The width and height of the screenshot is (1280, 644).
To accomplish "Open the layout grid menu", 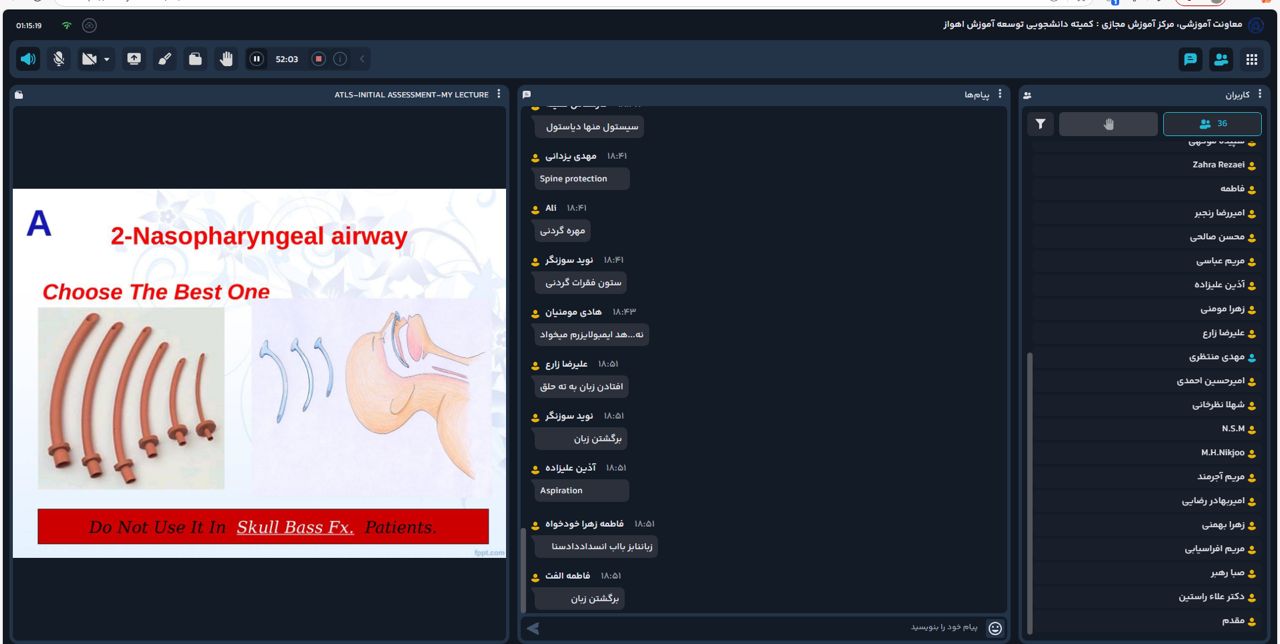I will click(1251, 59).
